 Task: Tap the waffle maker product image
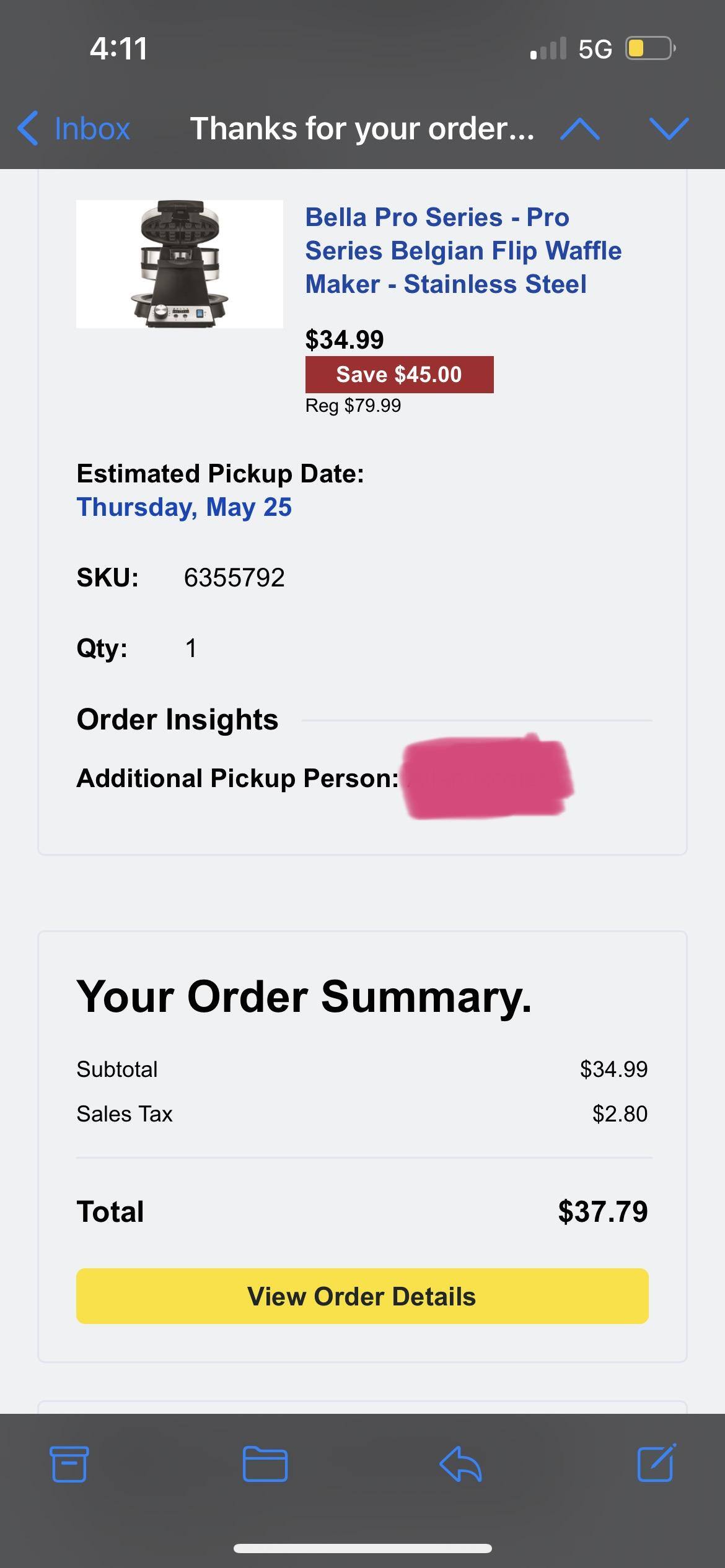[x=180, y=264]
